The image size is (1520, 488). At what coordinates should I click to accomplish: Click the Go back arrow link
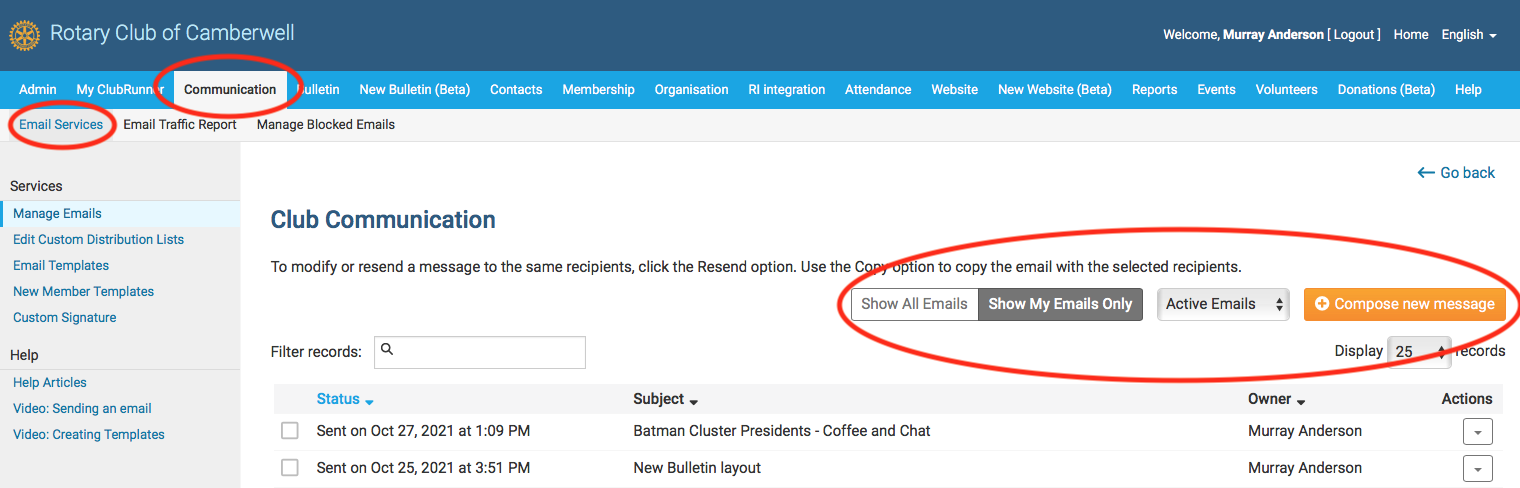pyautogui.click(x=1456, y=173)
